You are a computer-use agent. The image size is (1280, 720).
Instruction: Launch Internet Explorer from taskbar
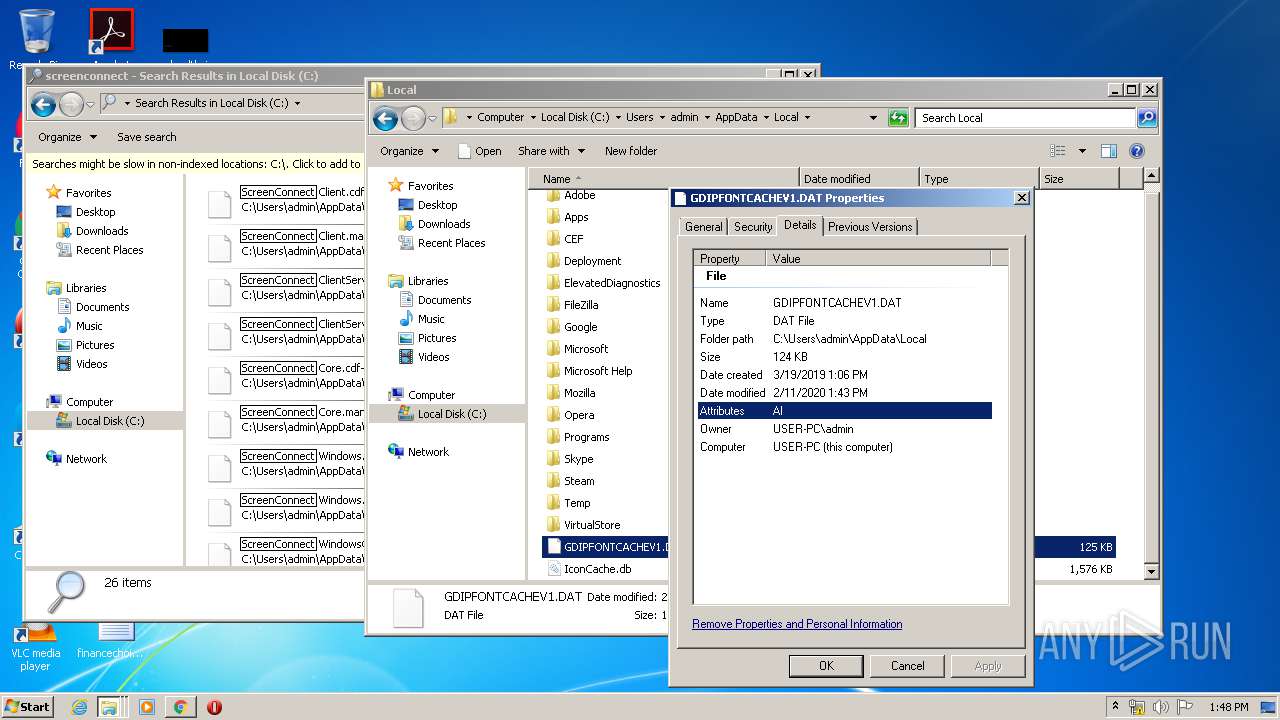coord(79,707)
